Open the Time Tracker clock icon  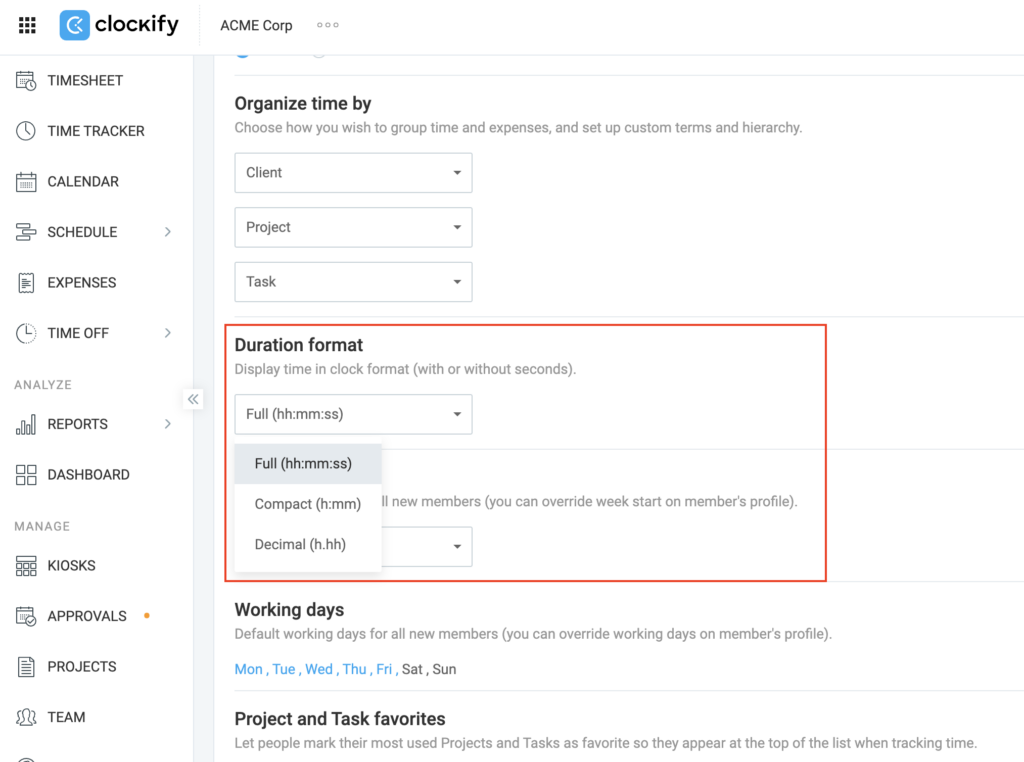26,131
